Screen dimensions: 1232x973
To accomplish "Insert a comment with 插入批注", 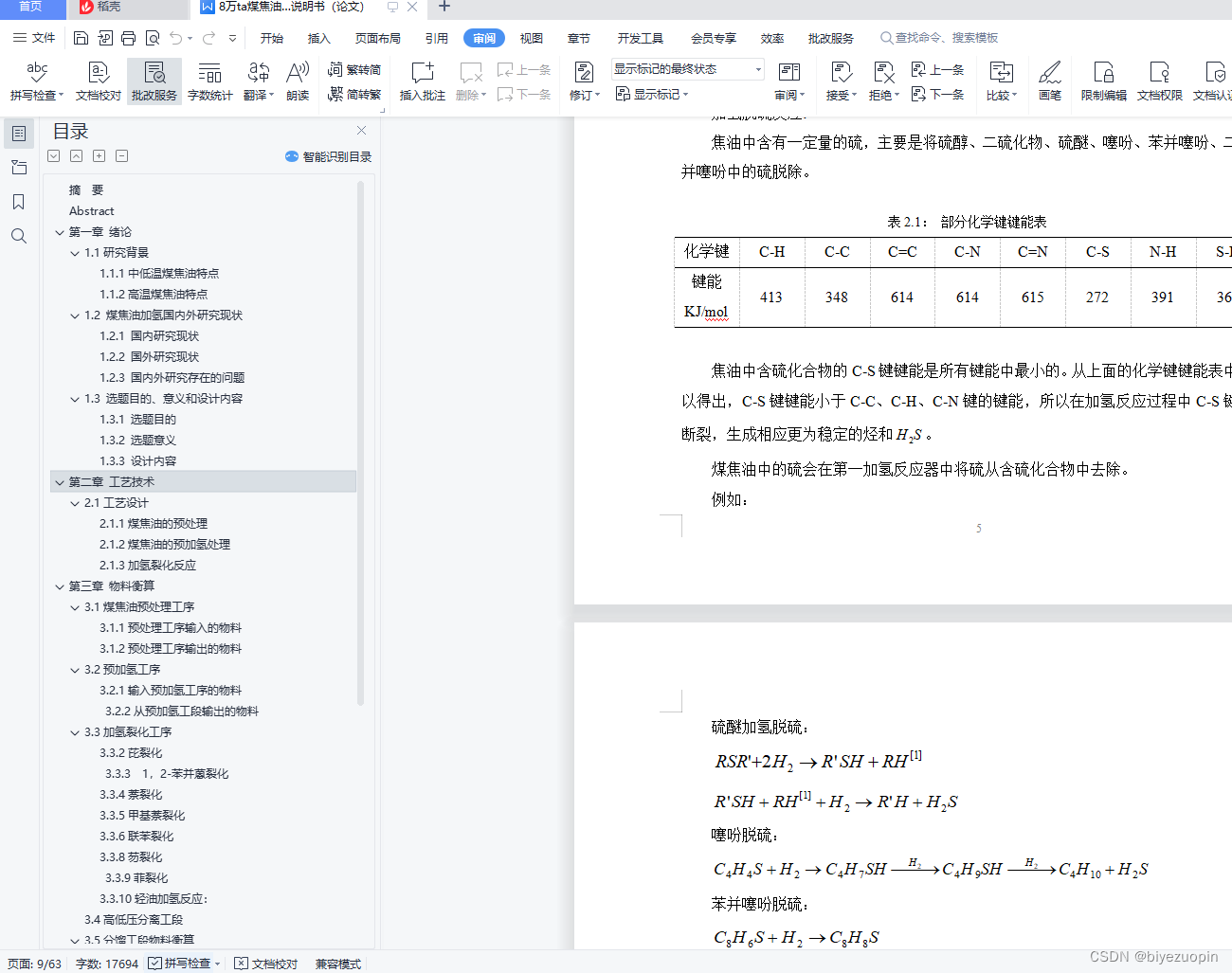I will pyautogui.click(x=422, y=81).
